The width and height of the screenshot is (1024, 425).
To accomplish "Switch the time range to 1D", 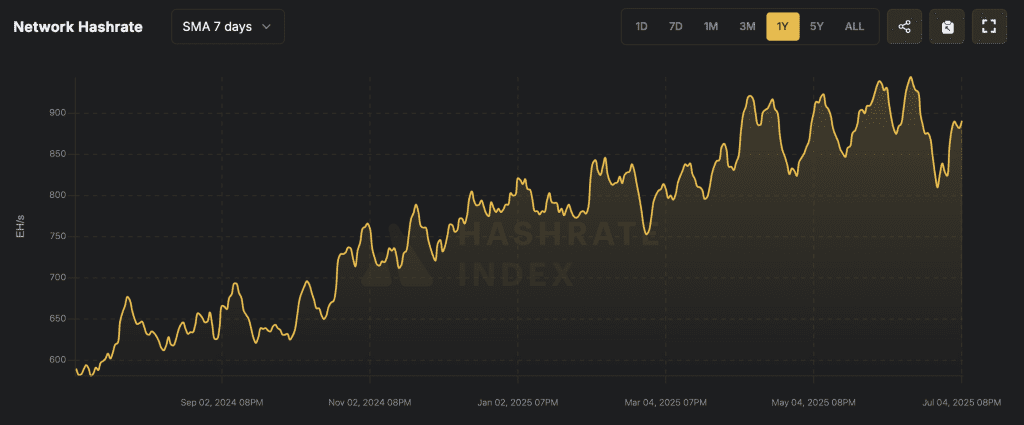I will [642, 27].
